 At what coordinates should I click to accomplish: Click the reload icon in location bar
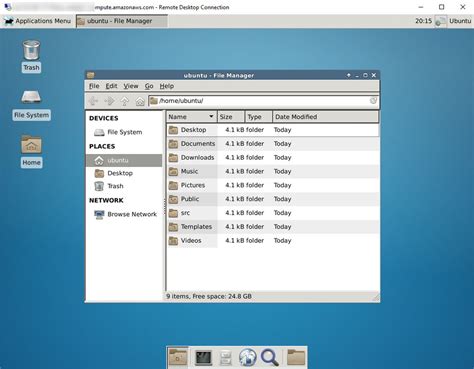(373, 100)
